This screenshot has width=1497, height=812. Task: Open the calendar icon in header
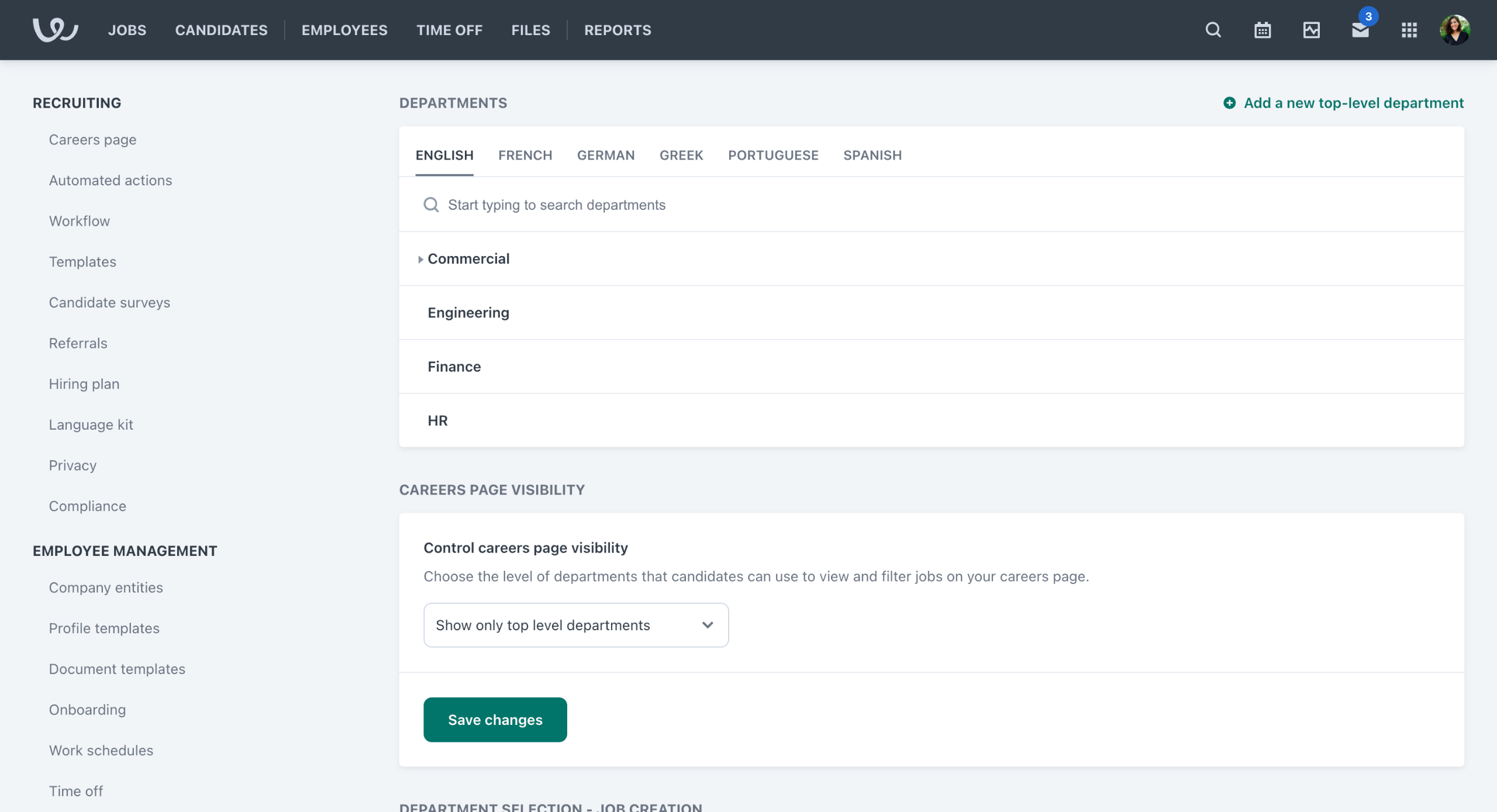point(1263,30)
